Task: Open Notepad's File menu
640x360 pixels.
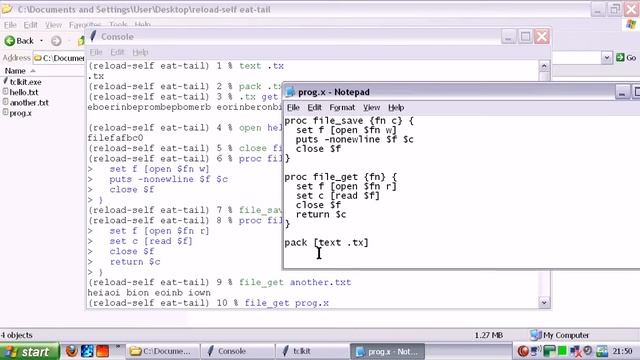Action: tap(293, 107)
